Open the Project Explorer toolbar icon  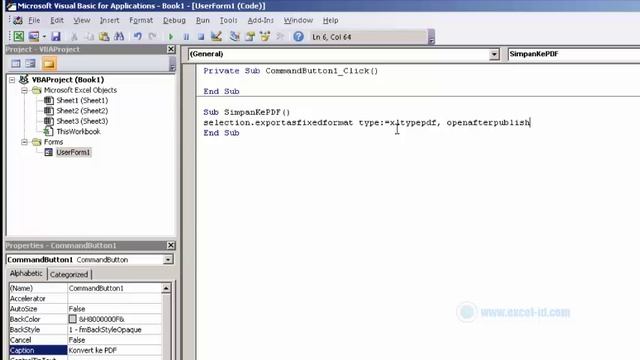(235, 36)
